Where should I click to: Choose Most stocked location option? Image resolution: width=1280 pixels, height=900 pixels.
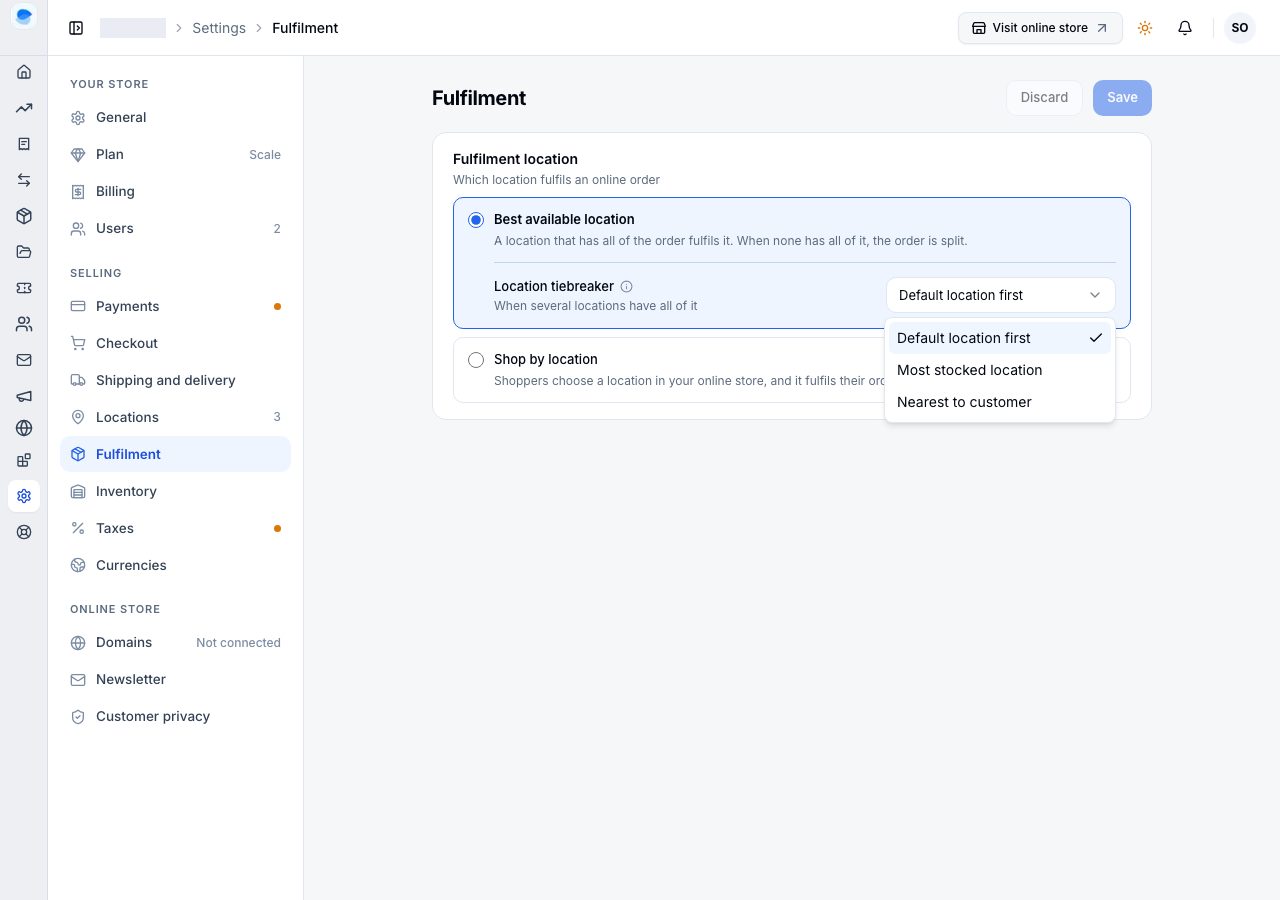click(x=1000, y=370)
